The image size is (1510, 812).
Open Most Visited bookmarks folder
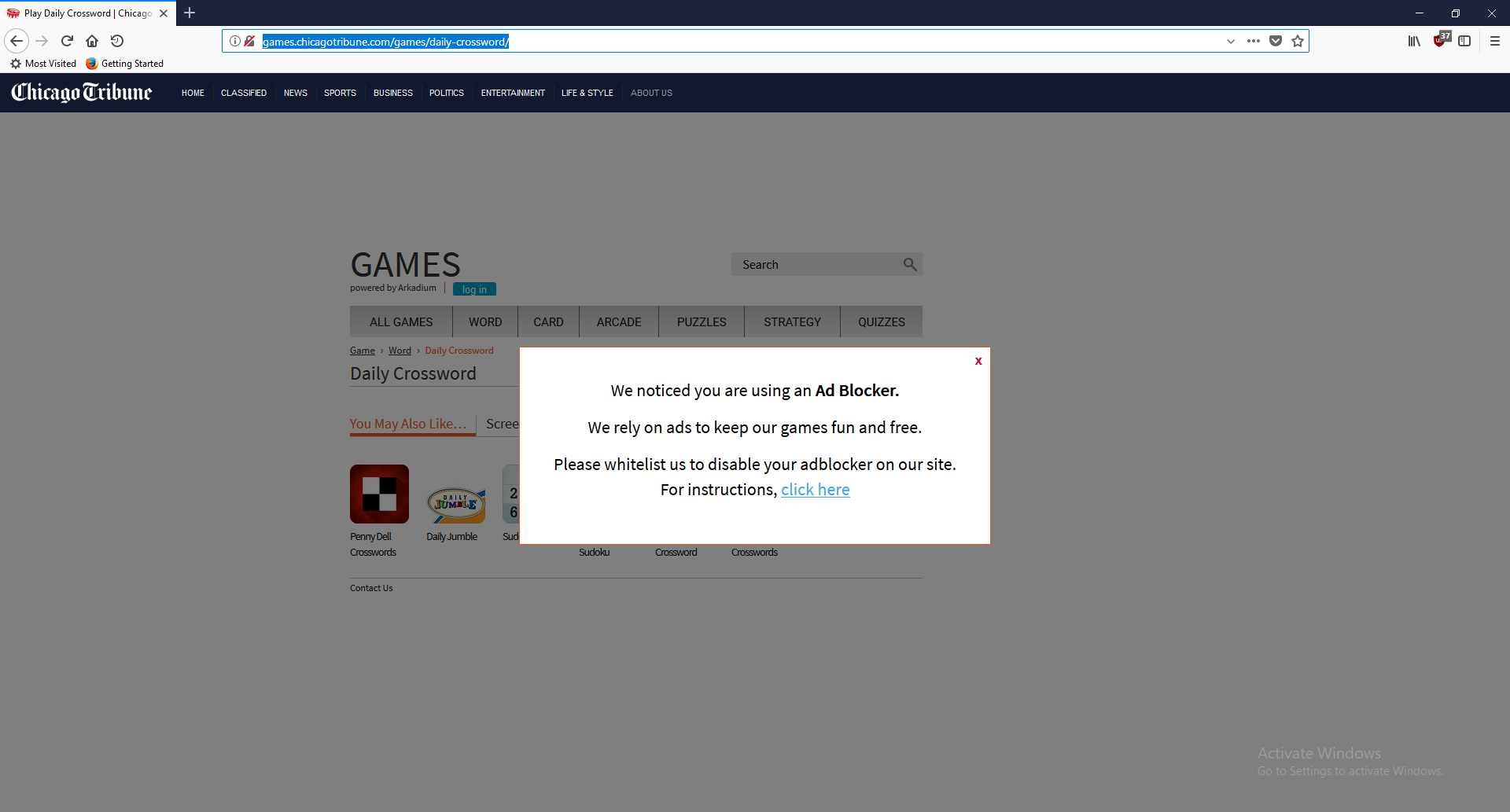43,64
